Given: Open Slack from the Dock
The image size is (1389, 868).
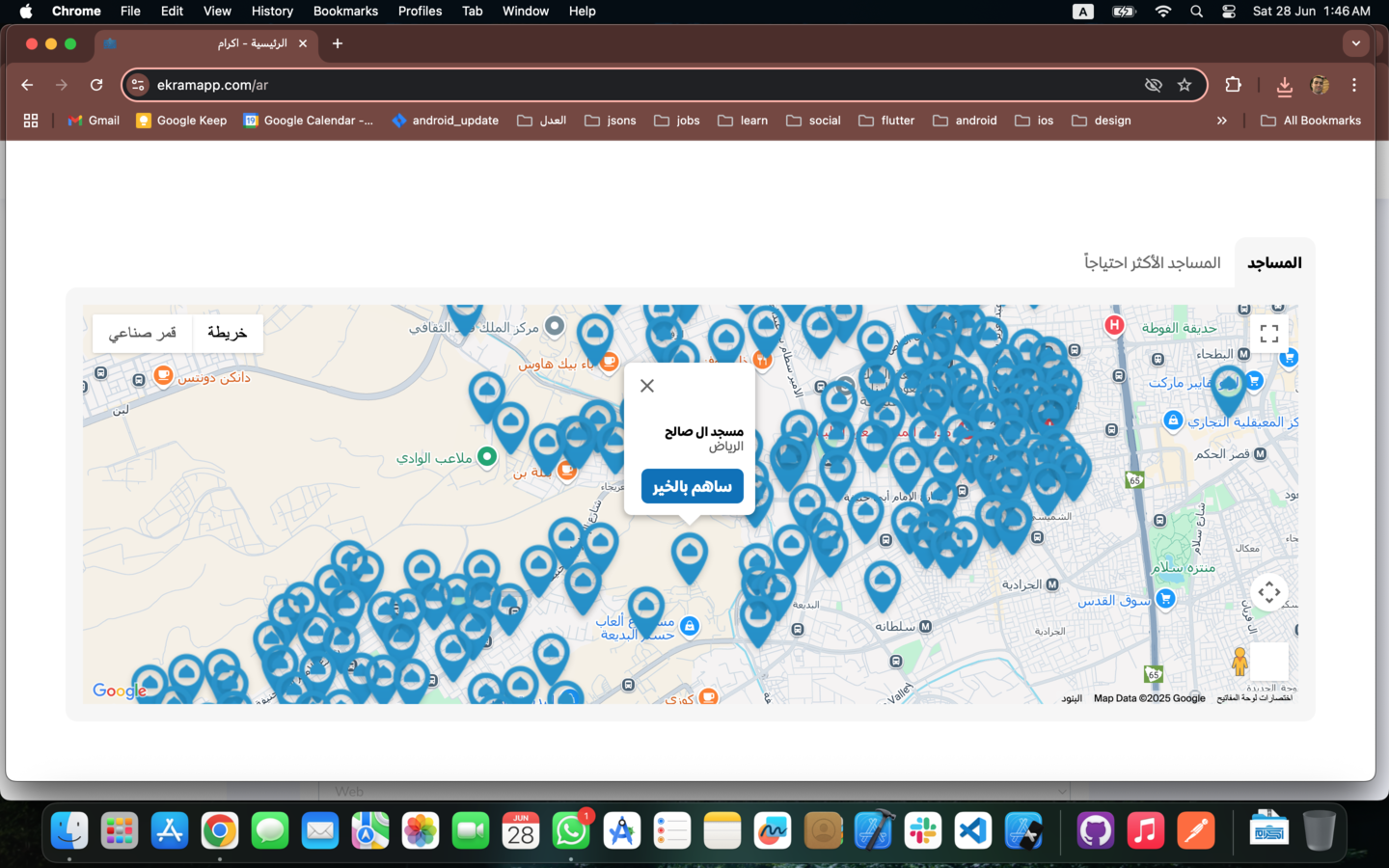Looking at the screenshot, I should tap(923, 830).
